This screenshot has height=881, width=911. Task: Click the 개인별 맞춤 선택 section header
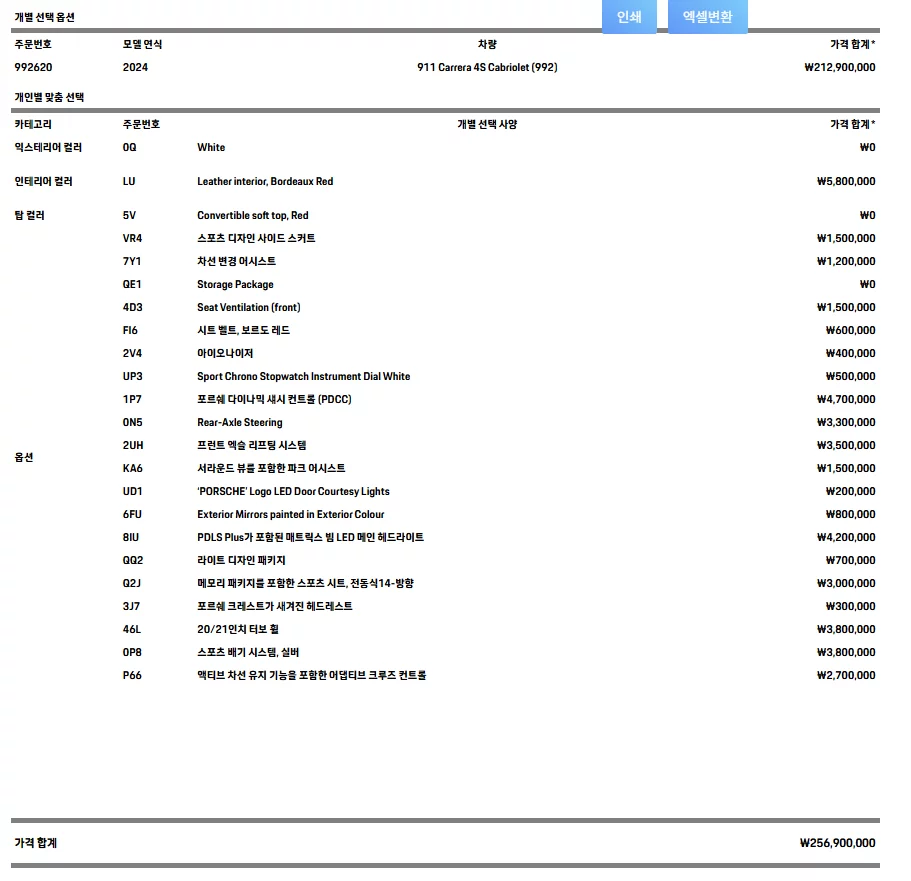coord(49,98)
